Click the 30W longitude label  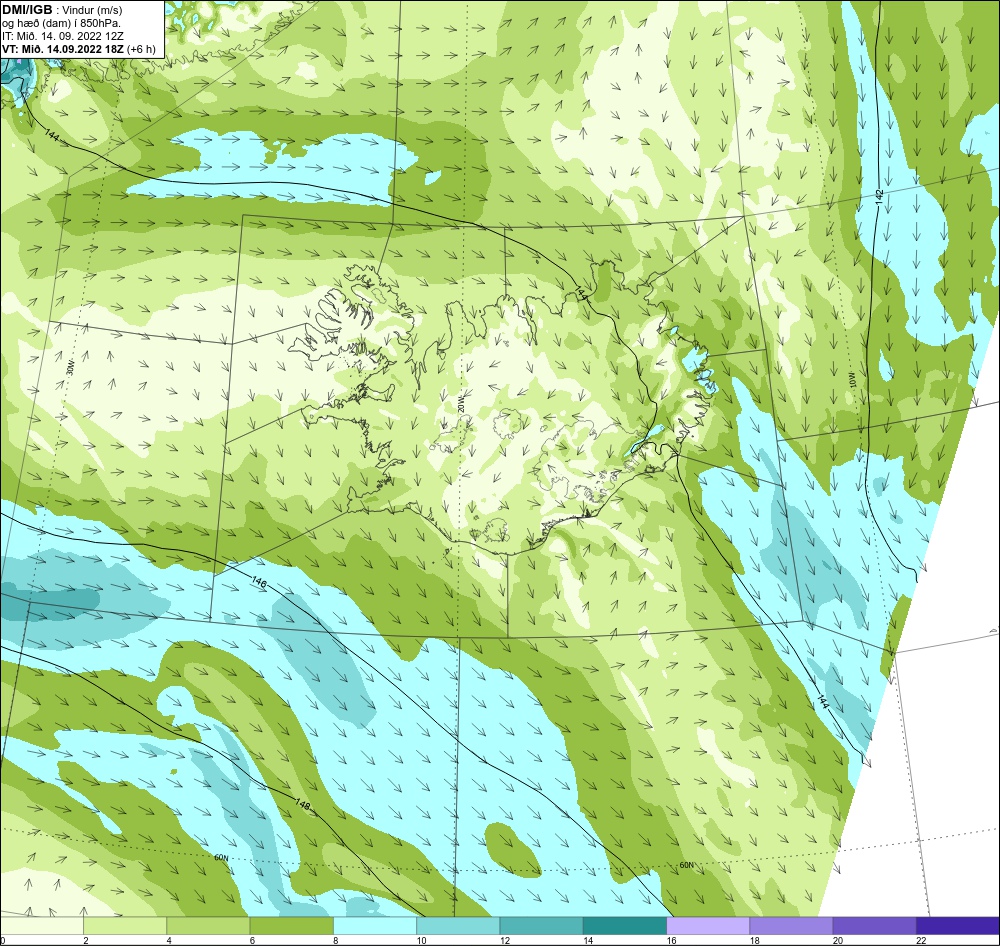[70, 368]
